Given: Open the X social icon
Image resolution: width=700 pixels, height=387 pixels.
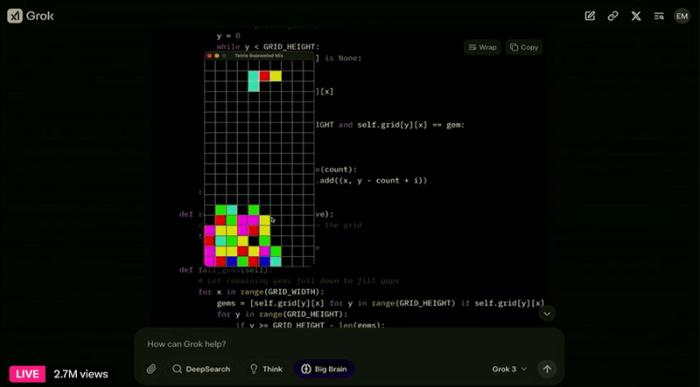Looking at the screenshot, I should pos(636,16).
